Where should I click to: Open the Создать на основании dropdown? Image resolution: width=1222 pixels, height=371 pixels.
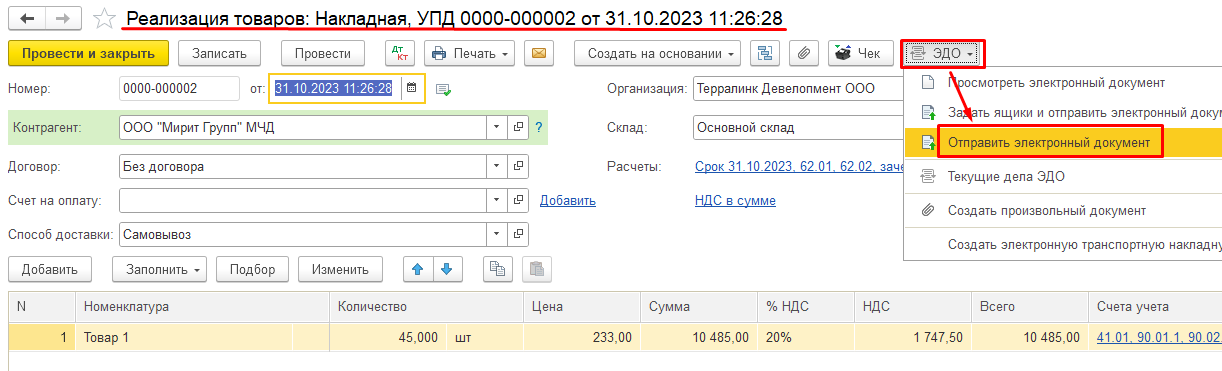657,53
